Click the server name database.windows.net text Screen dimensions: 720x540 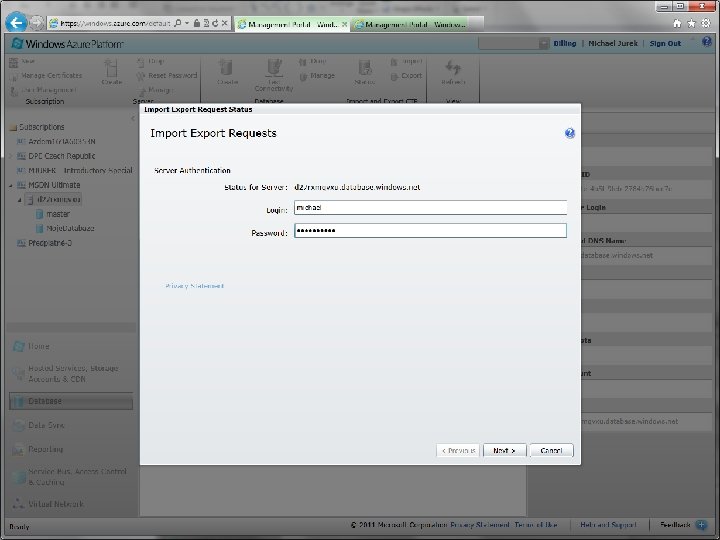[x=357, y=187]
